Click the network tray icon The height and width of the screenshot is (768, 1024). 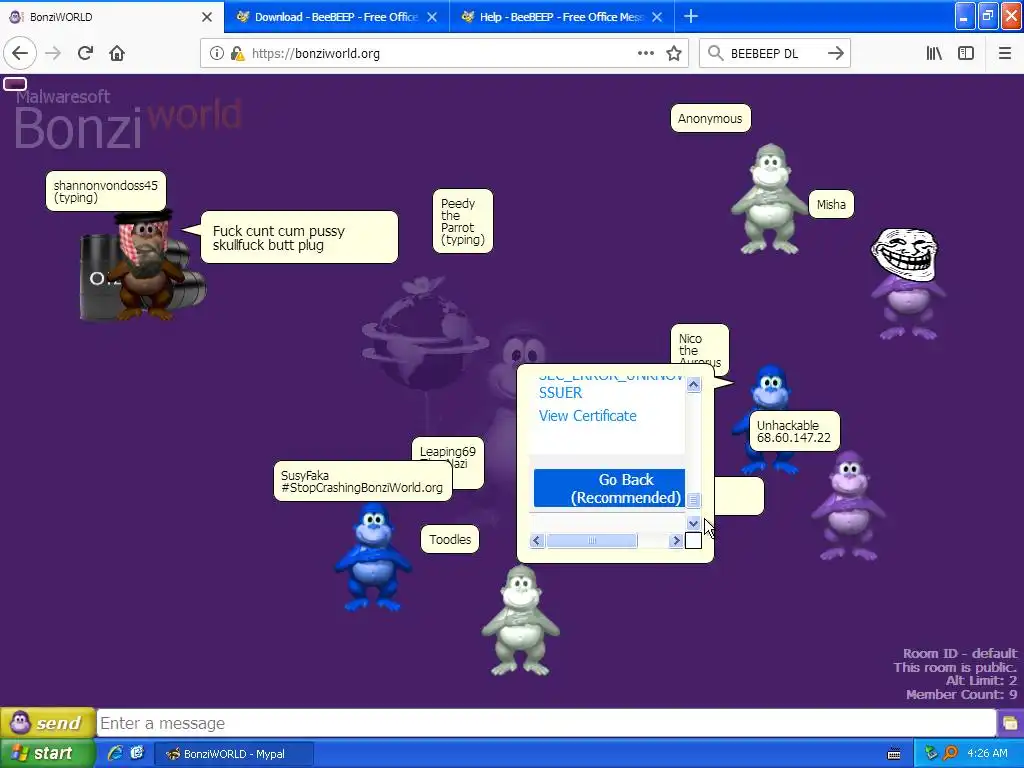point(931,753)
